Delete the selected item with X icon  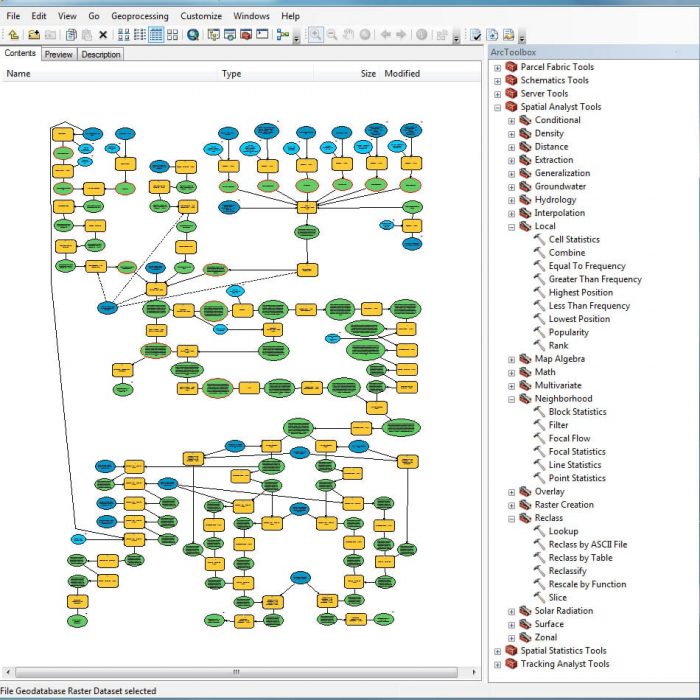click(103, 34)
